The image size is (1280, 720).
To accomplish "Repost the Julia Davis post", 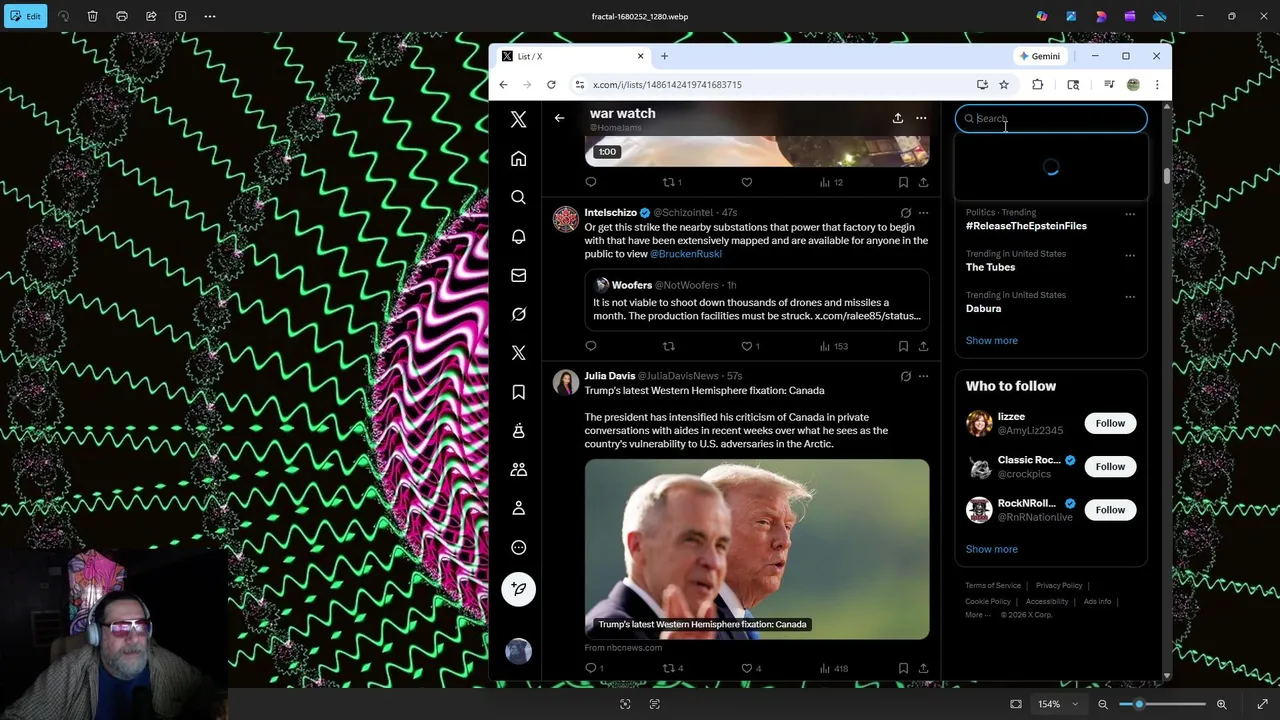I will click(x=669, y=668).
